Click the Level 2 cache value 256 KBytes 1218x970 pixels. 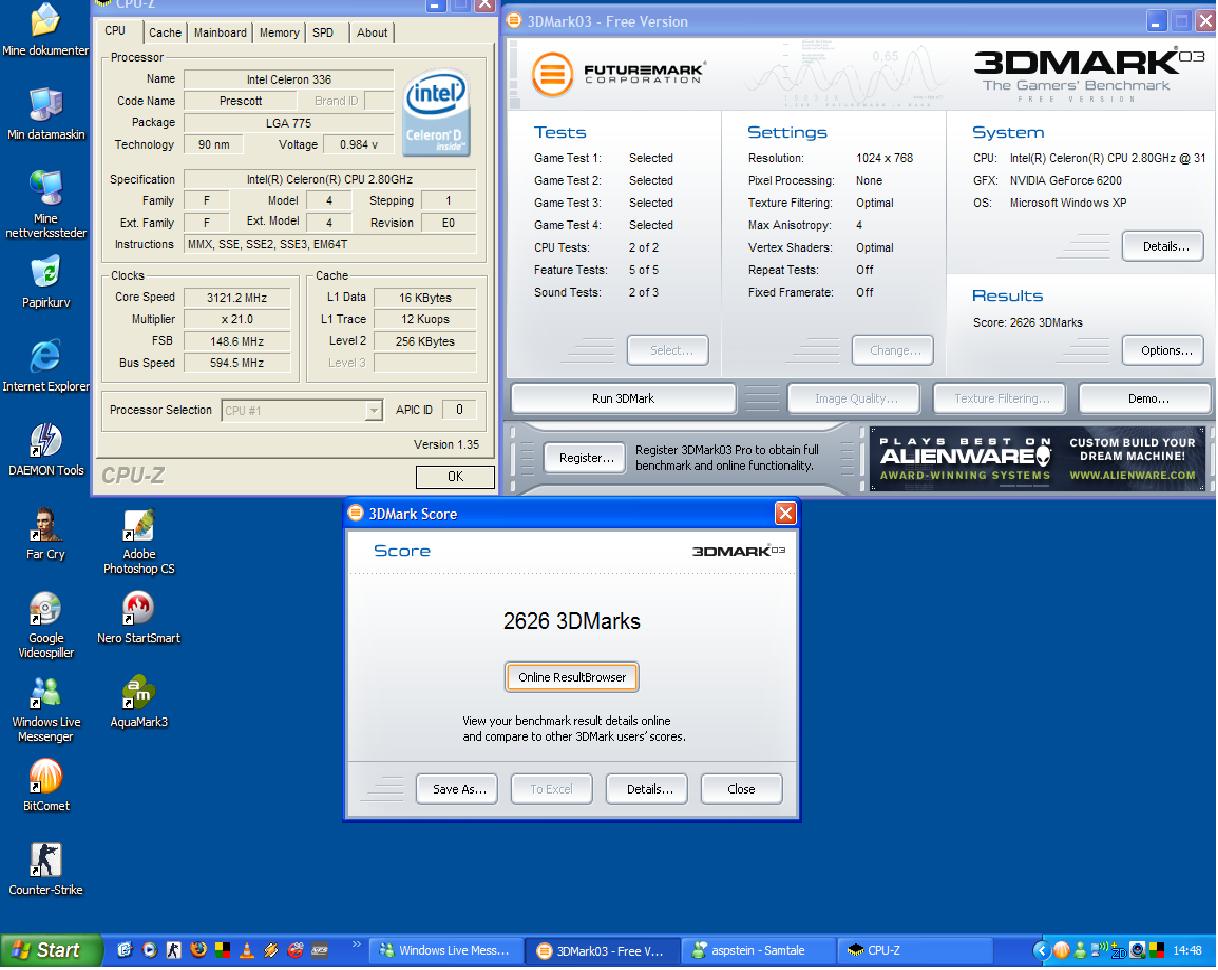(x=425, y=341)
